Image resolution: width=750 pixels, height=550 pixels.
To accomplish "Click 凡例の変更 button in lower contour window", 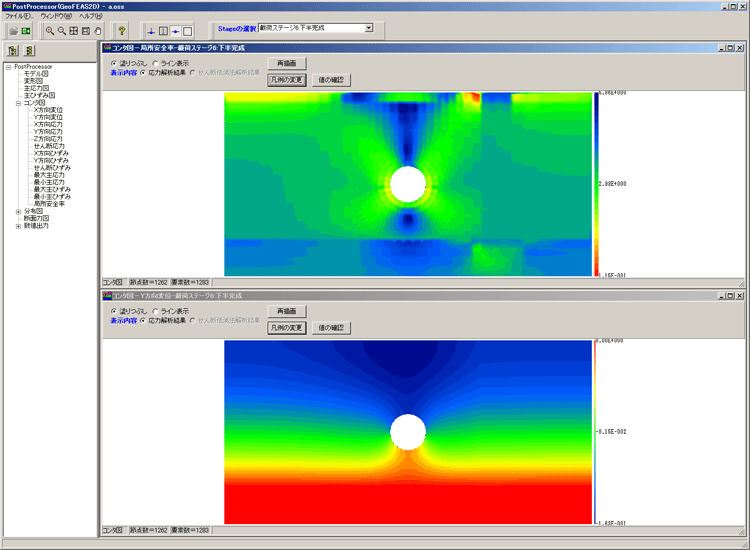I will point(287,328).
